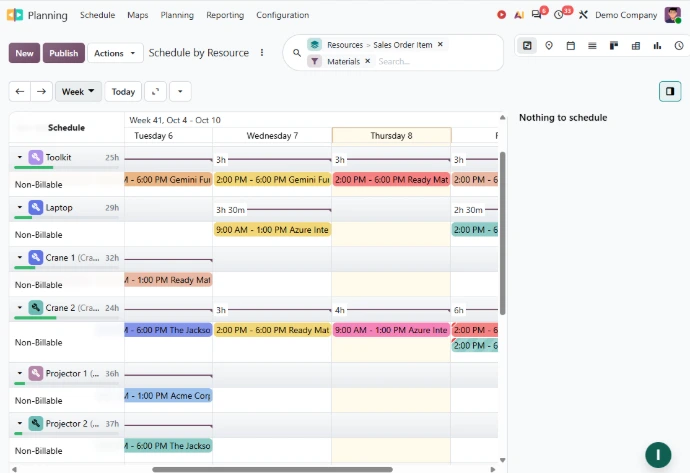Open the Reporting menu

[x=225, y=15]
